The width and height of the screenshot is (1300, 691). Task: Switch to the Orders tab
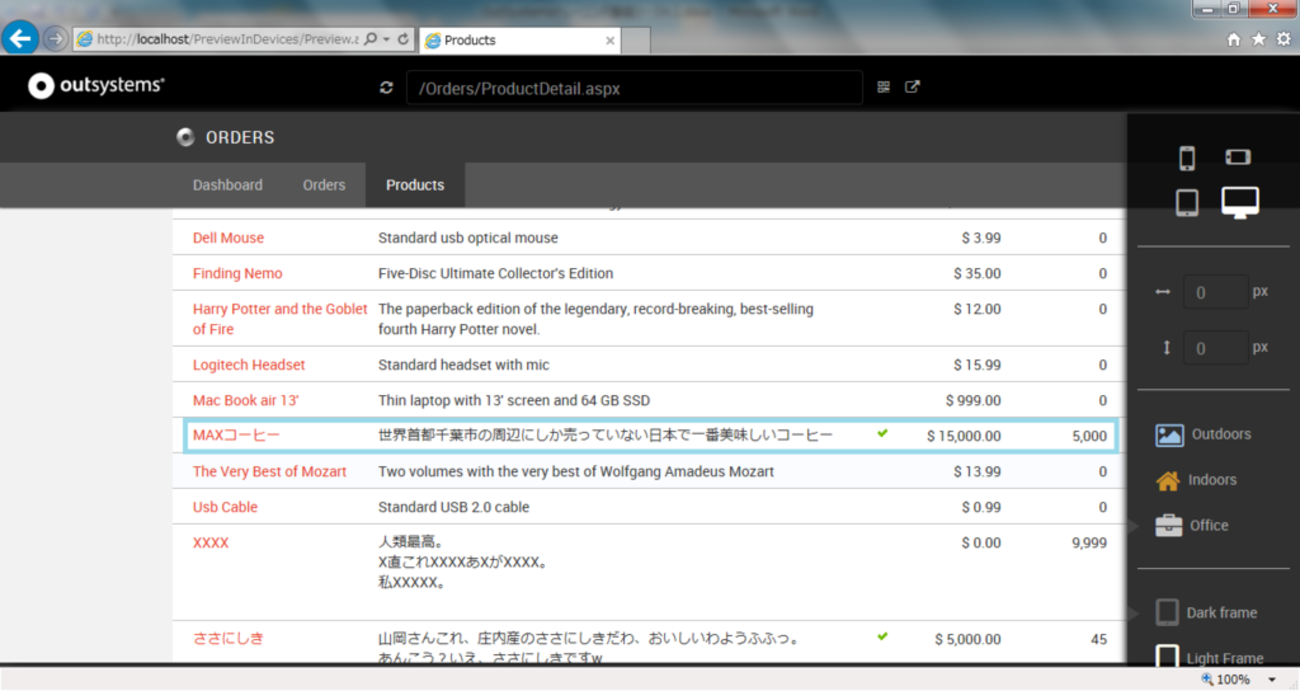tap(324, 185)
